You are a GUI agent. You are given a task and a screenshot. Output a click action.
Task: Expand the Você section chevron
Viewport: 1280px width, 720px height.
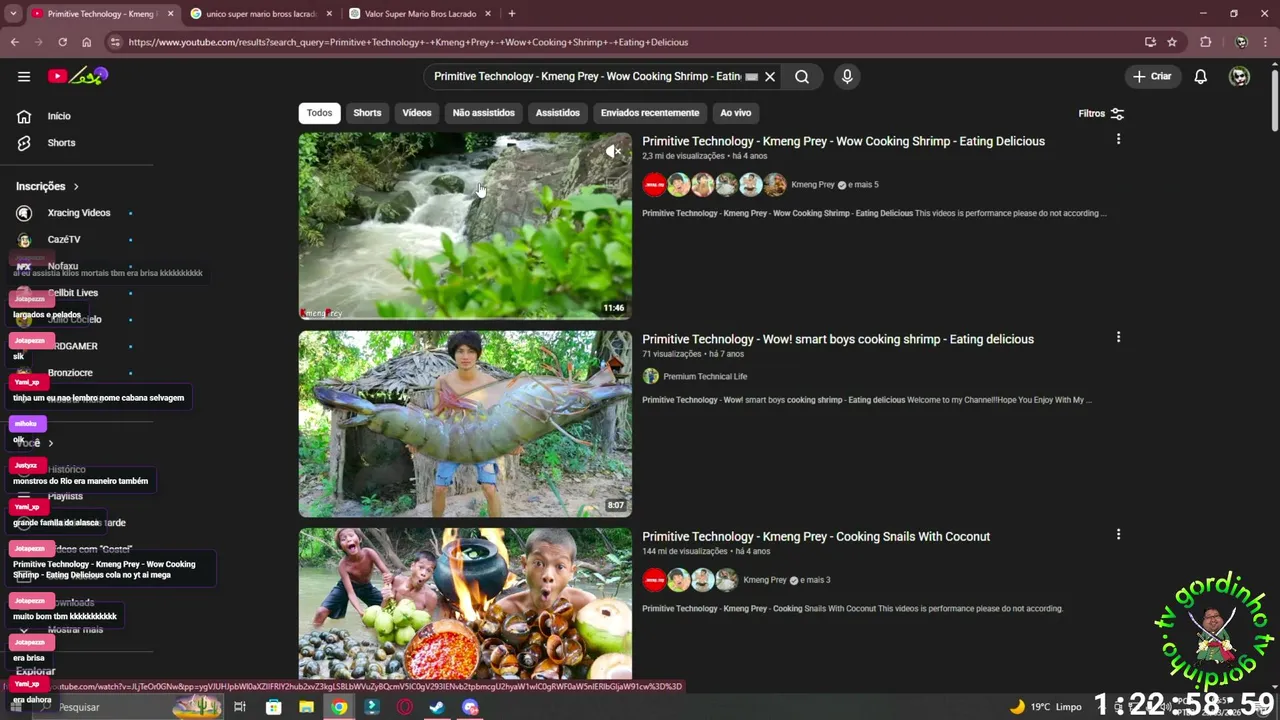click(50, 443)
